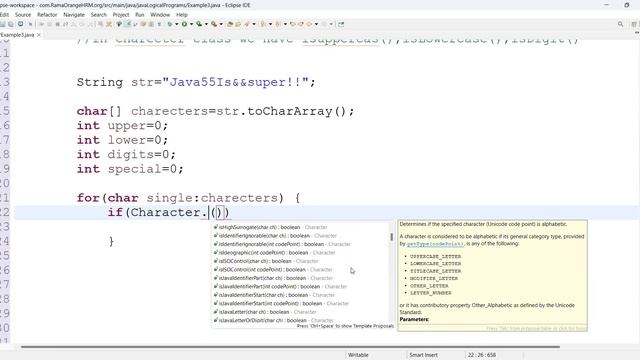This screenshot has height=360, width=640.
Task: Select the isJavaIdentifierPart(char ch) proposal
Action: [x=301, y=278]
